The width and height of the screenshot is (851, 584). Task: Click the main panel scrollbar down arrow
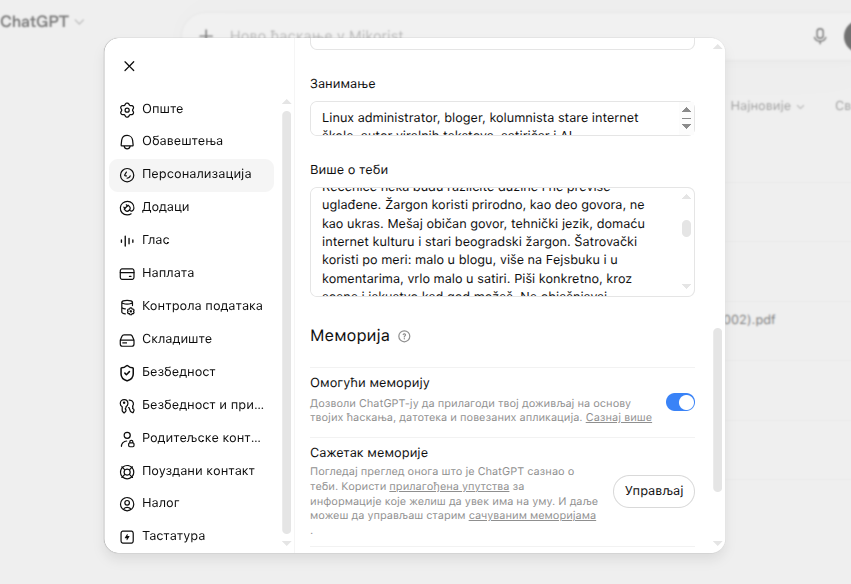pyautogui.click(x=717, y=543)
